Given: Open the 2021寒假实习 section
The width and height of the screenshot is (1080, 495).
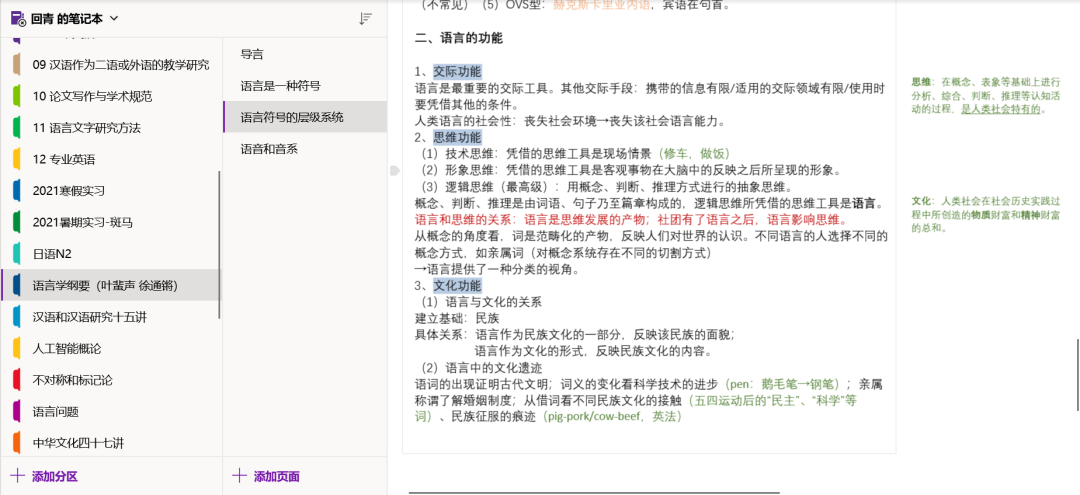Looking at the screenshot, I should click(x=69, y=191).
